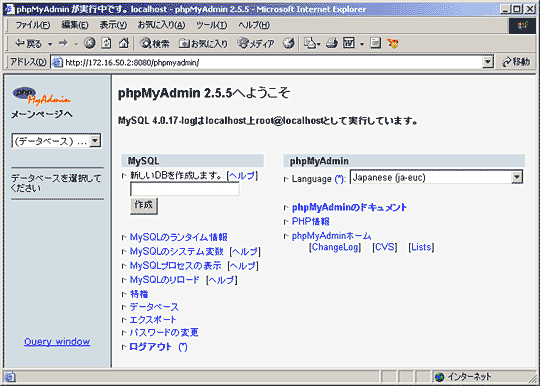Click the address bar URL field
This screenshot has width=540, height=386.
pyautogui.click(x=272, y=62)
